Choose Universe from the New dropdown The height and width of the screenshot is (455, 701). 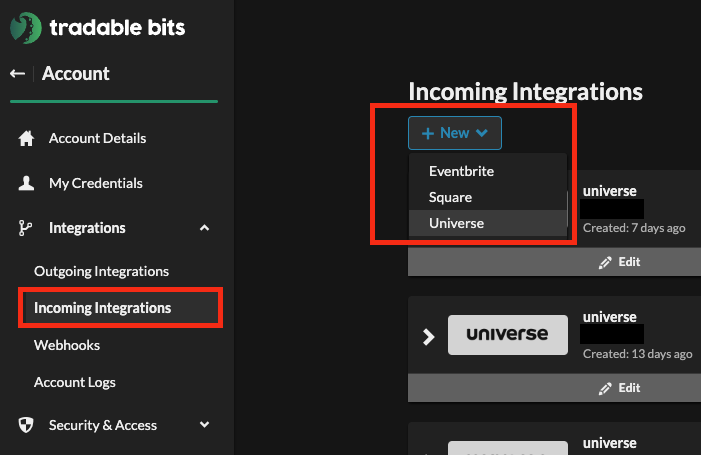(x=488, y=223)
